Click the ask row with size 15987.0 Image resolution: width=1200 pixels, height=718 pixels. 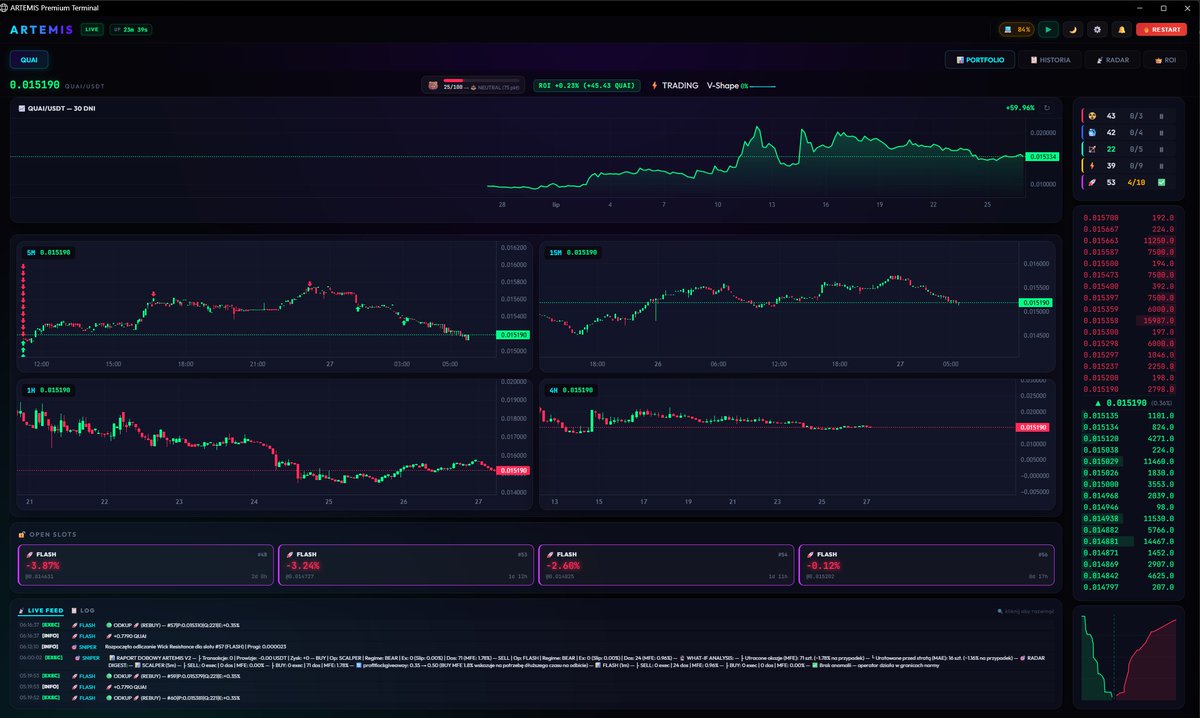coord(1130,320)
